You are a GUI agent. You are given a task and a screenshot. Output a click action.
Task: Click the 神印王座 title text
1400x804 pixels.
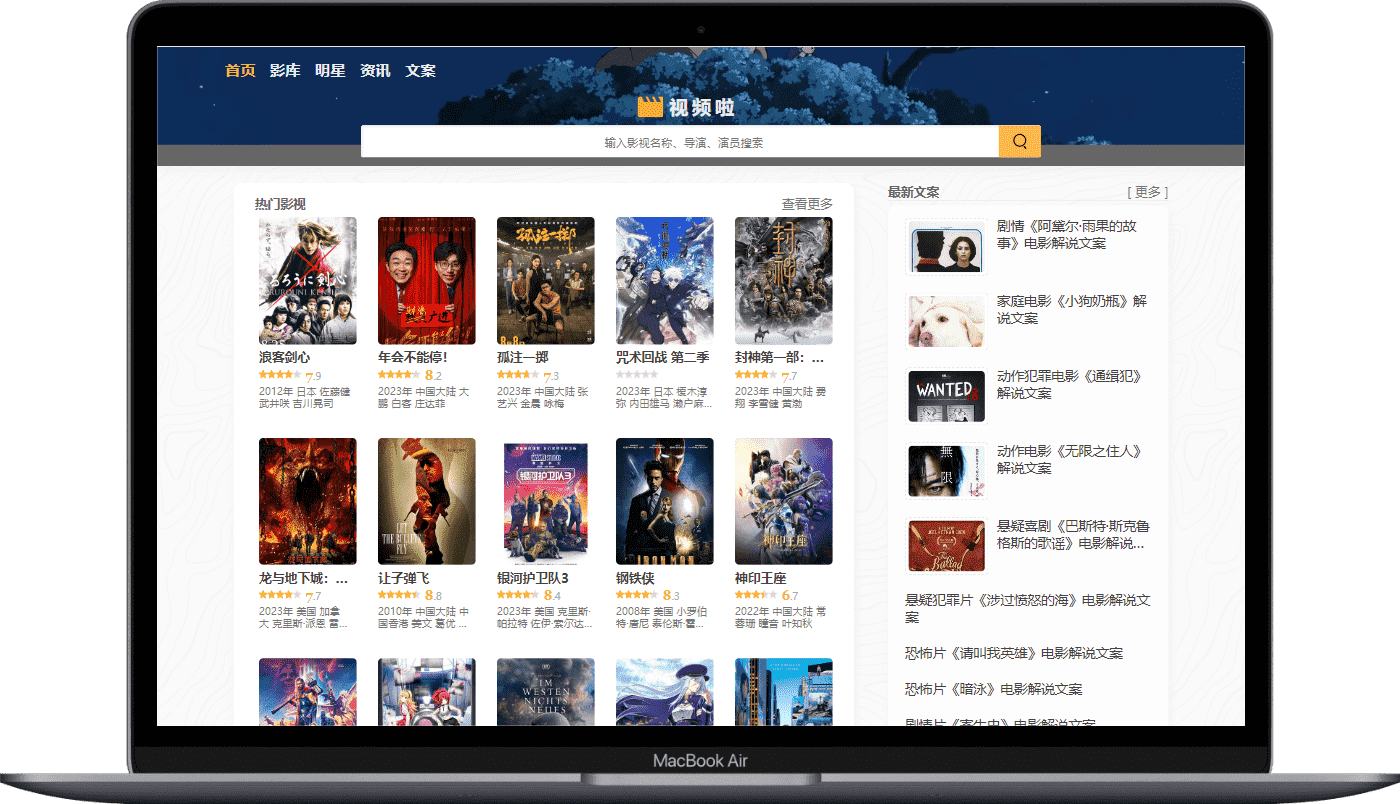761,578
